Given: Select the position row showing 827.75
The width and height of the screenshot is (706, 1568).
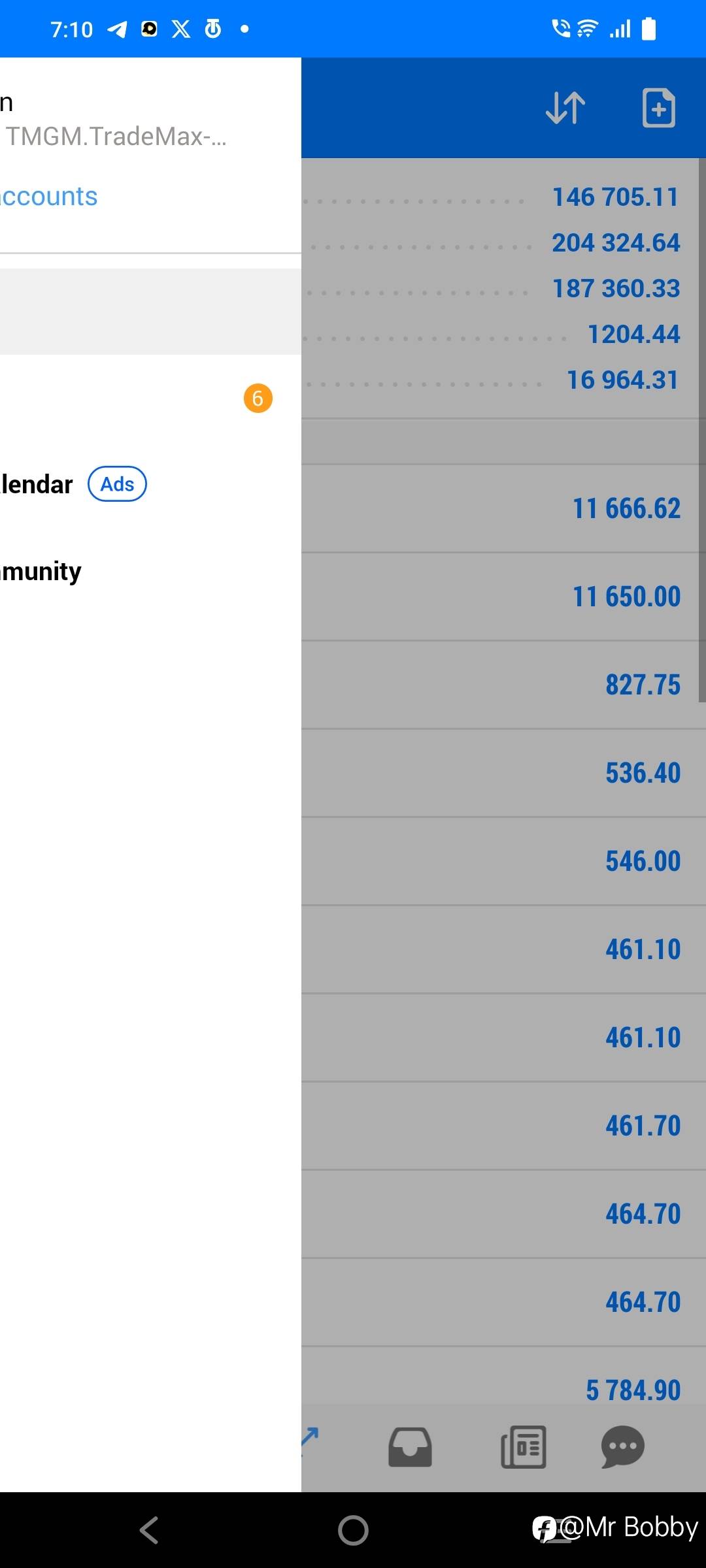Looking at the screenshot, I should coord(503,685).
